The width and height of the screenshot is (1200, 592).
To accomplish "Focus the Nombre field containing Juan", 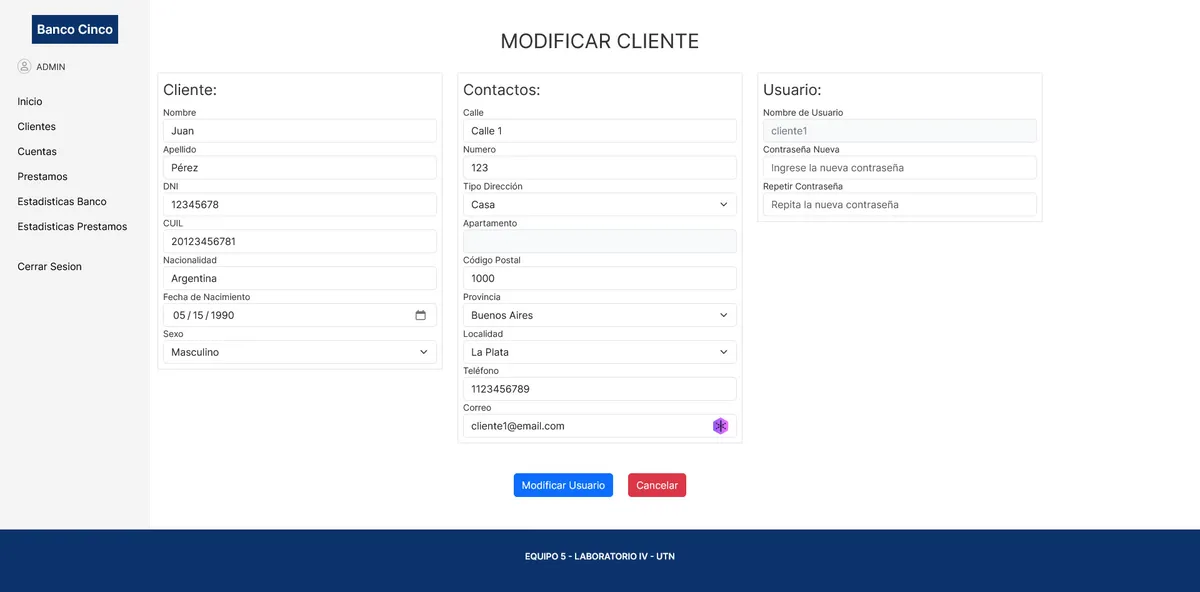I will (299, 131).
